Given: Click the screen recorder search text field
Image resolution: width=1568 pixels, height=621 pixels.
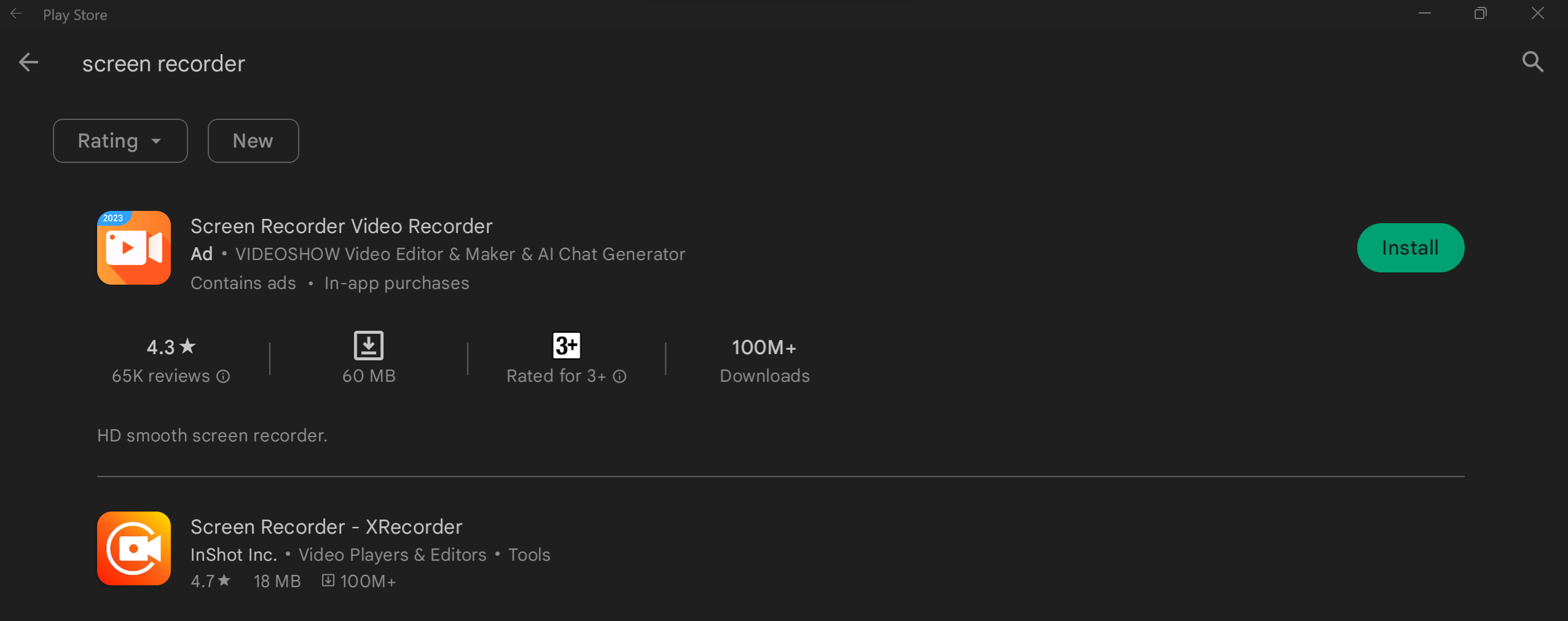Looking at the screenshot, I should [x=163, y=62].
